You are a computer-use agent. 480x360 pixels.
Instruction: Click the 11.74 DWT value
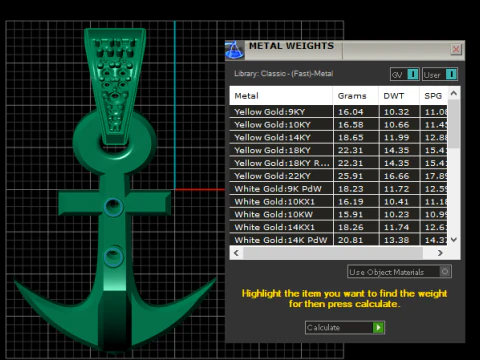pyautogui.click(x=396, y=227)
